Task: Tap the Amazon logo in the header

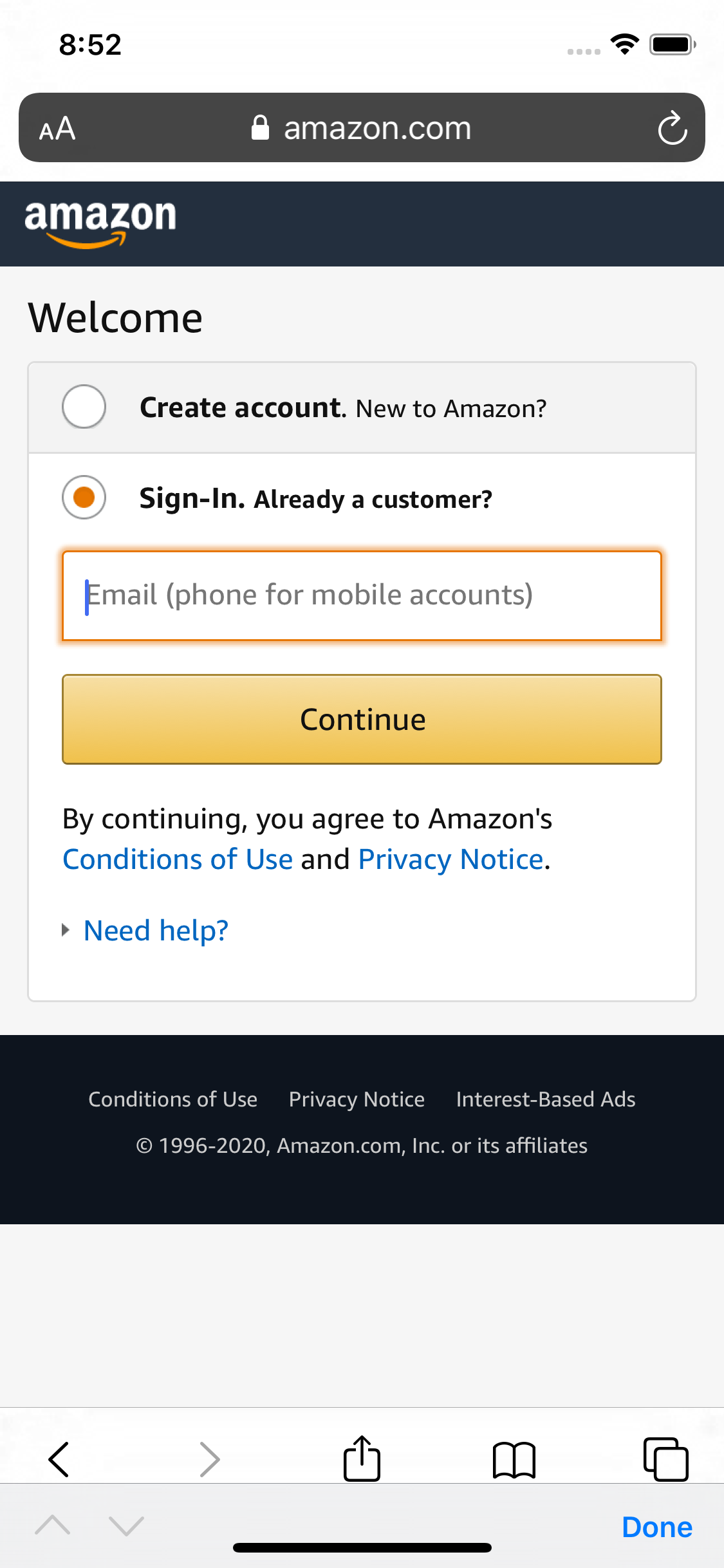Action: coord(100,222)
